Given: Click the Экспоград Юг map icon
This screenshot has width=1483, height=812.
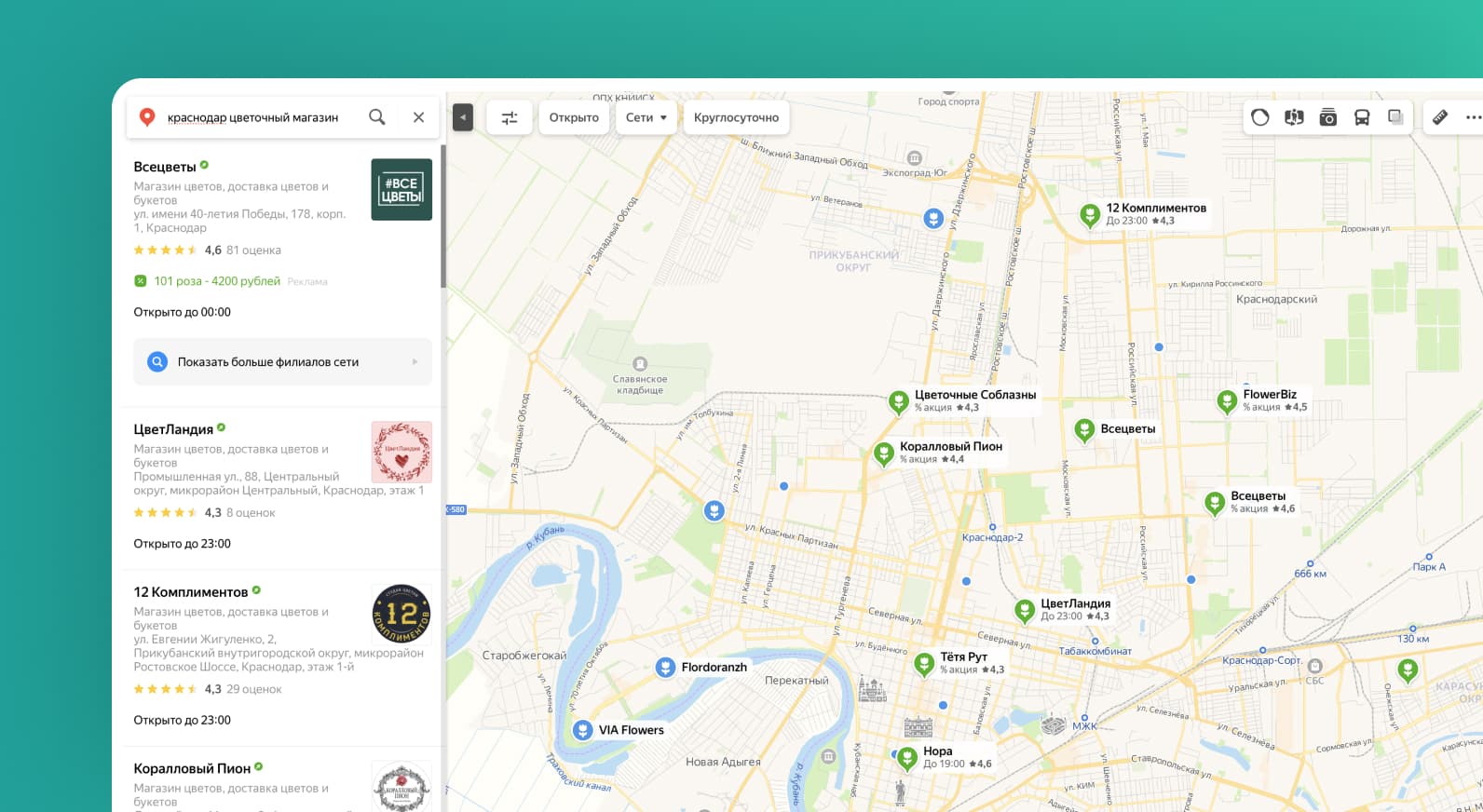Looking at the screenshot, I should tap(915, 158).
